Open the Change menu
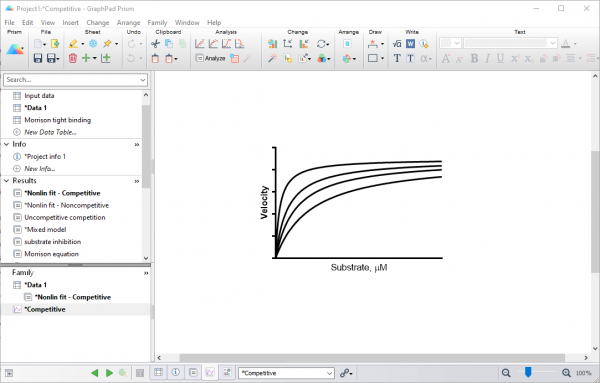The image size is (600, 383). coord(98,23)
